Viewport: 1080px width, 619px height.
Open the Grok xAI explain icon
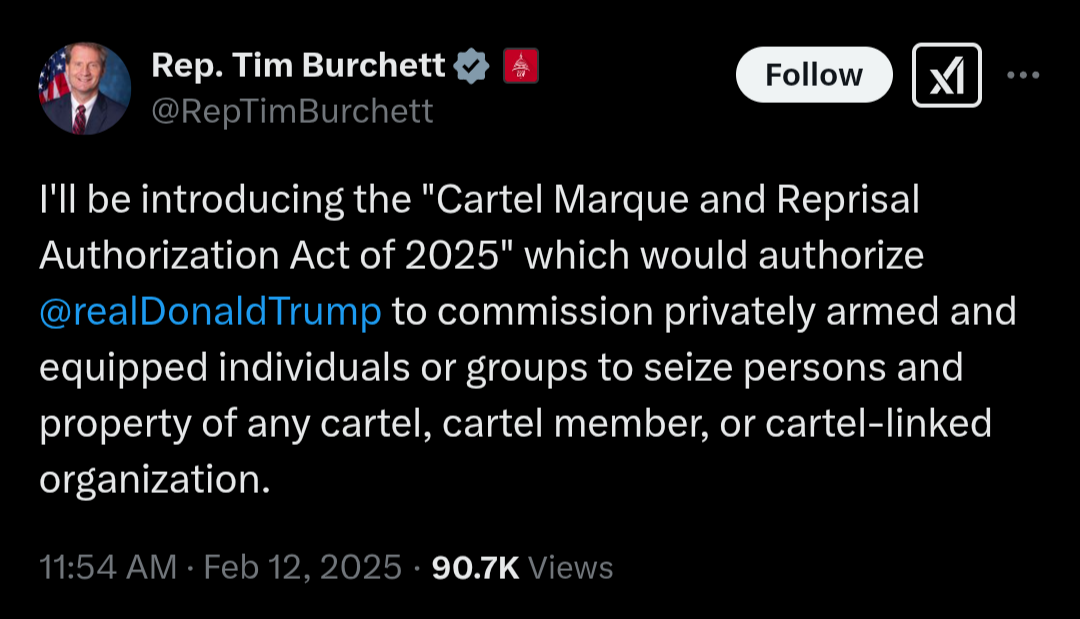pyautogui.click(x=946, y=76)
